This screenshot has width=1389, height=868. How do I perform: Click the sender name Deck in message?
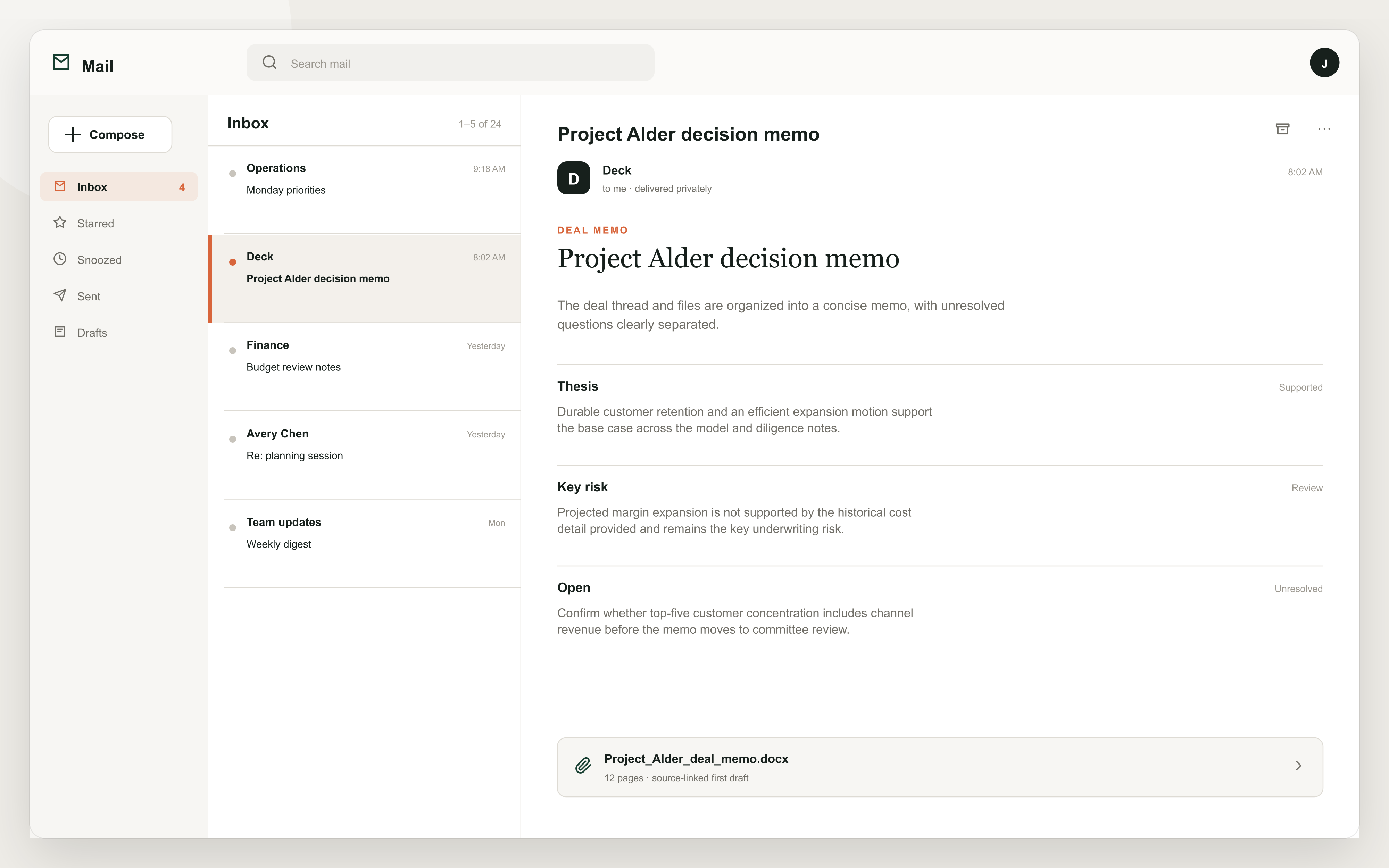(616, 170)
